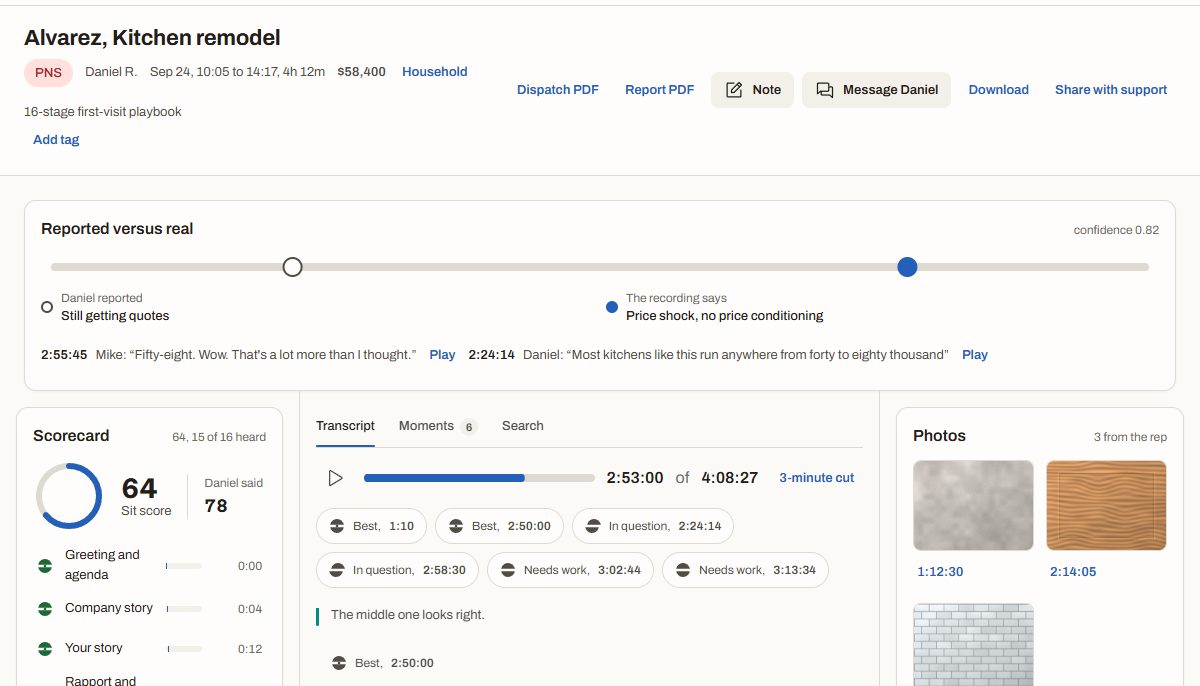Click the hollow Daniel reported slider handle
Viewport: 1200px width, 686px height.
coord(292,267)
